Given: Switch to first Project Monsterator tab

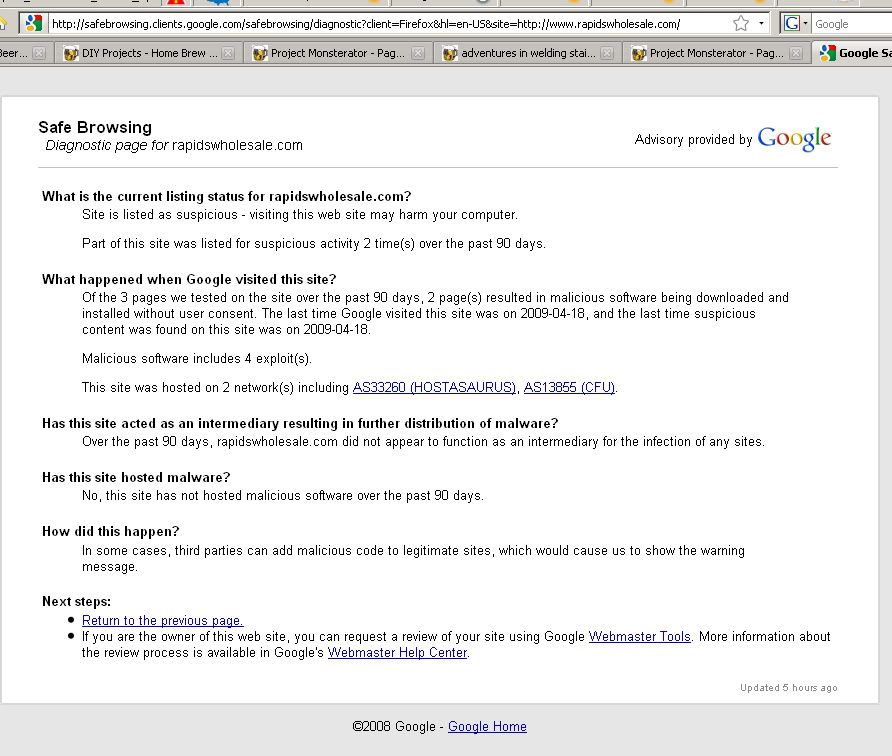Looking at the screenshot, I should click(x=338, y=53).
